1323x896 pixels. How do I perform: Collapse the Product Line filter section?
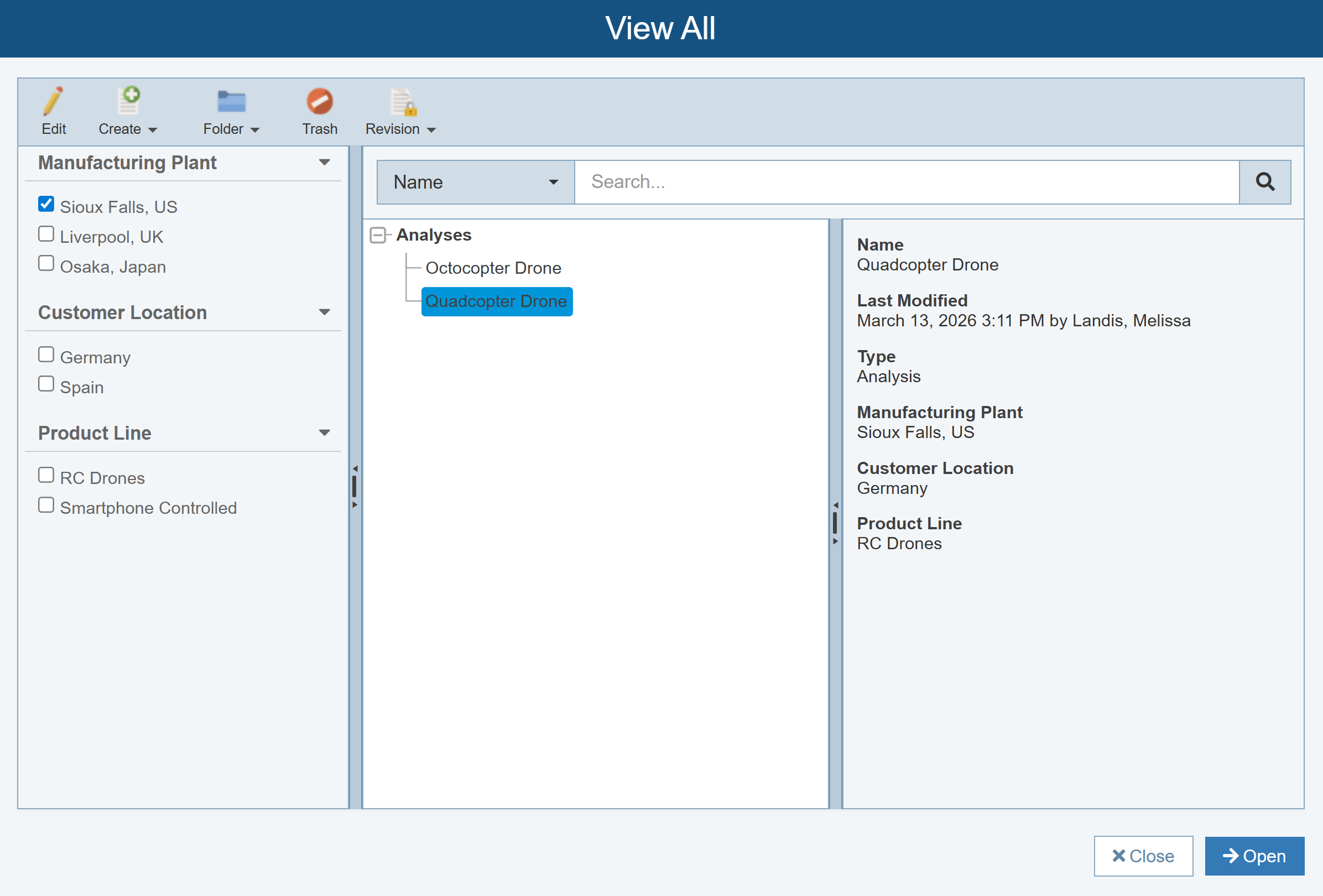325,433
